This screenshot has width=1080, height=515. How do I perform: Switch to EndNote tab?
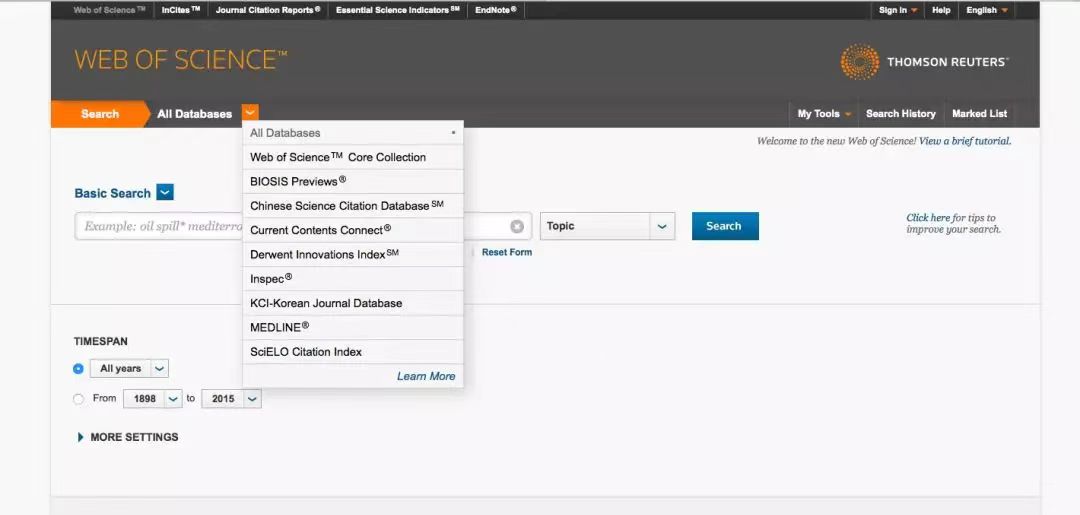click(496, 10)
